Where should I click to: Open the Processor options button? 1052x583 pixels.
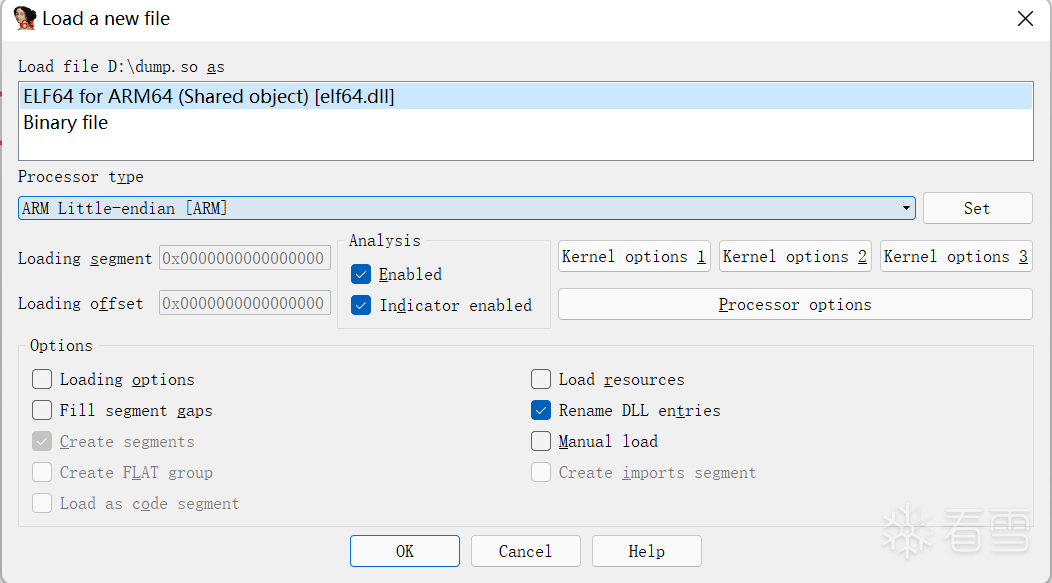click(x=795, y=305)
